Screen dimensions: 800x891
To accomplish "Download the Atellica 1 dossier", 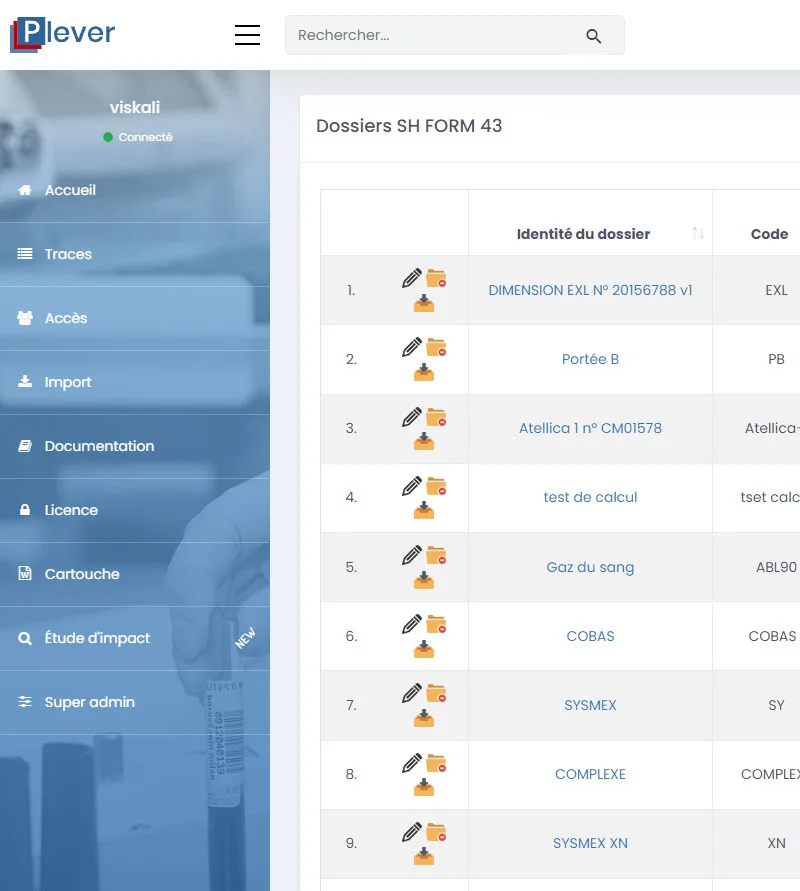I will (x=424, y=441).
